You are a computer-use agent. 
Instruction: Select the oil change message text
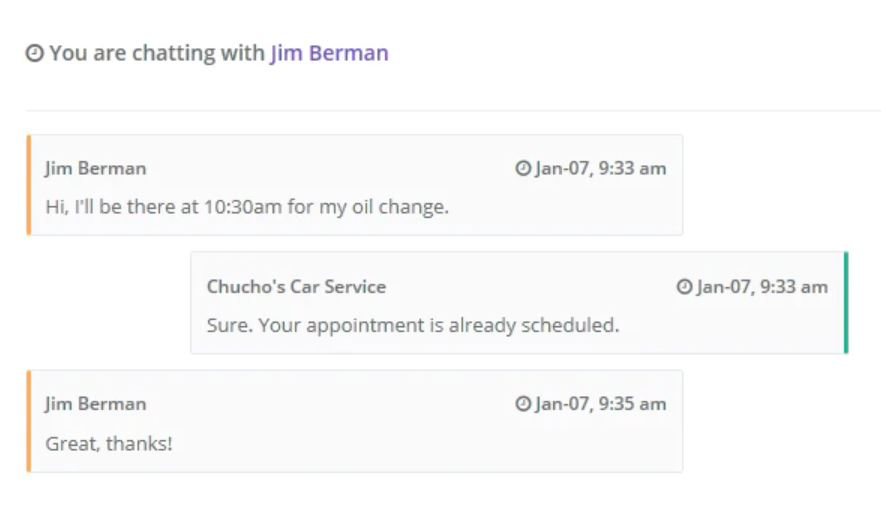tap(247, 207)
